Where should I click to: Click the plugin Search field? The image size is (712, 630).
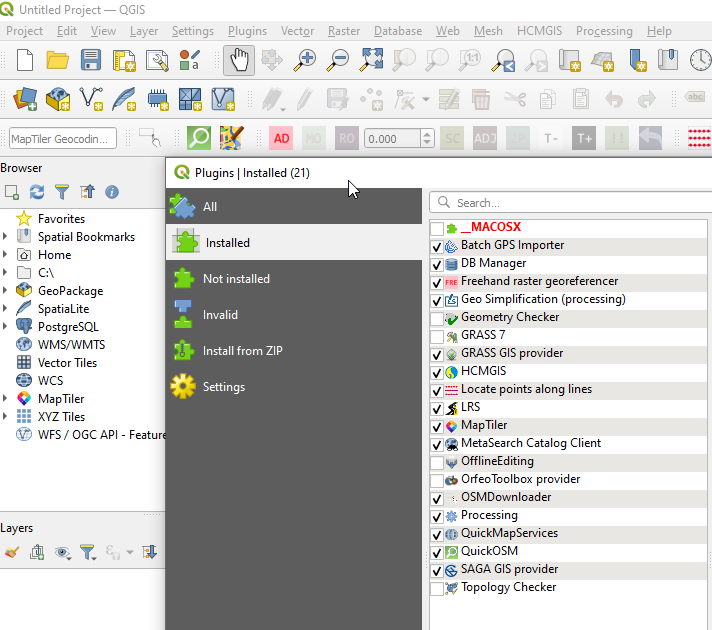pyautogui.click(x=572, y=203)
